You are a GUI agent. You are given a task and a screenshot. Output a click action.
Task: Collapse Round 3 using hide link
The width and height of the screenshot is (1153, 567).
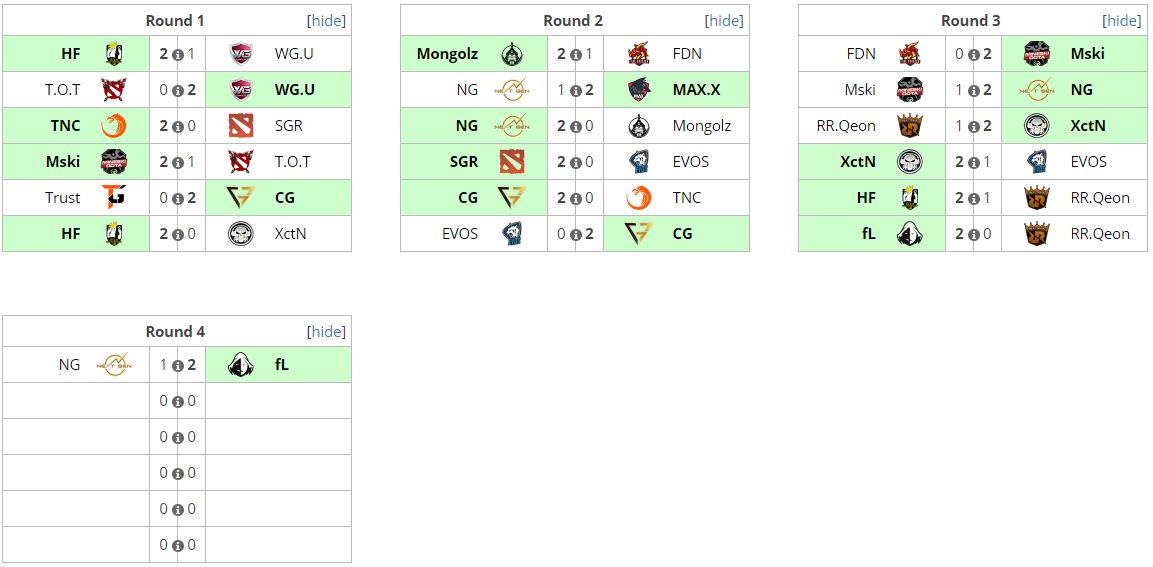coord(1122,21)
